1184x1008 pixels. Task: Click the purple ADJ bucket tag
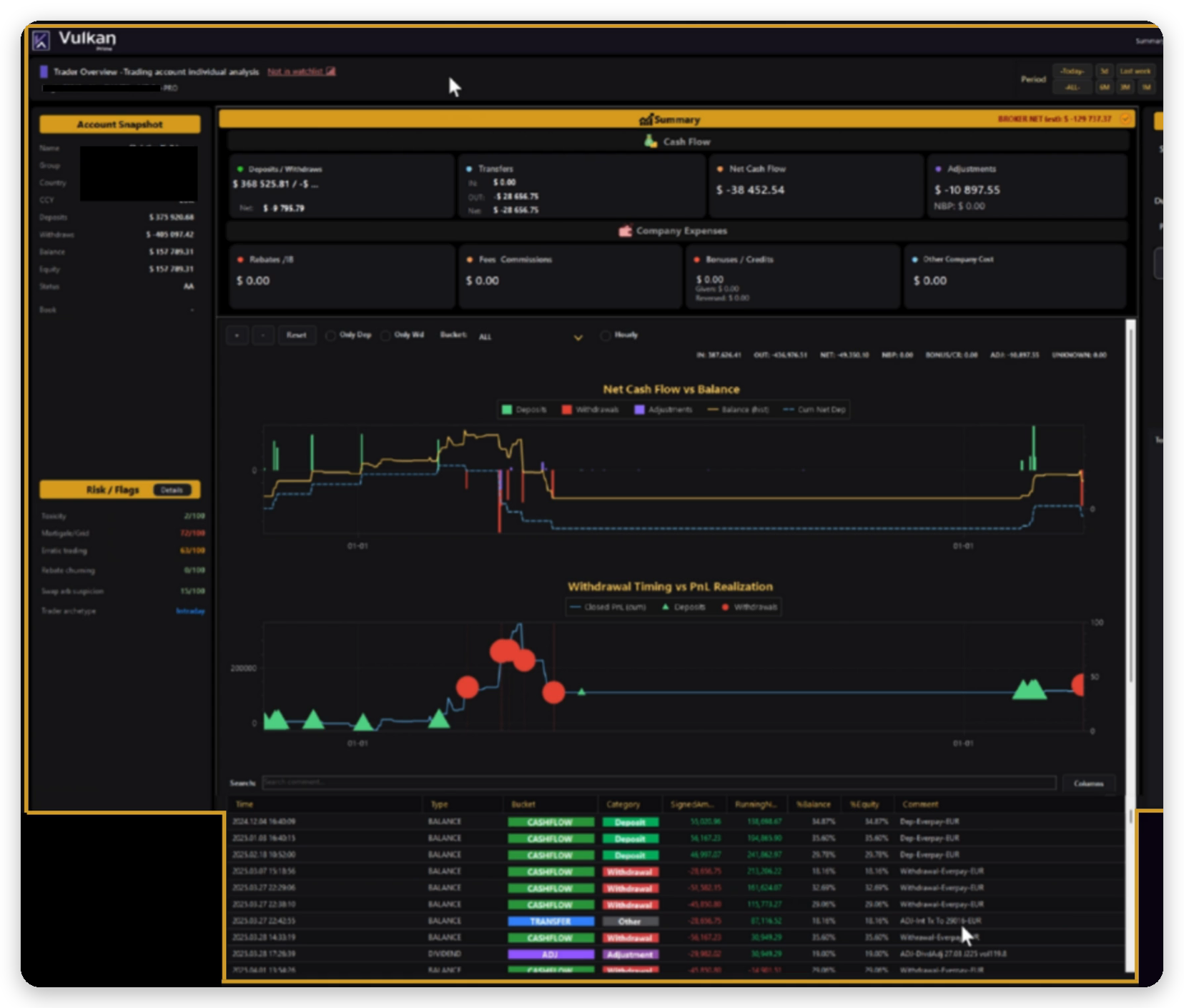click(x=551, y=954)
